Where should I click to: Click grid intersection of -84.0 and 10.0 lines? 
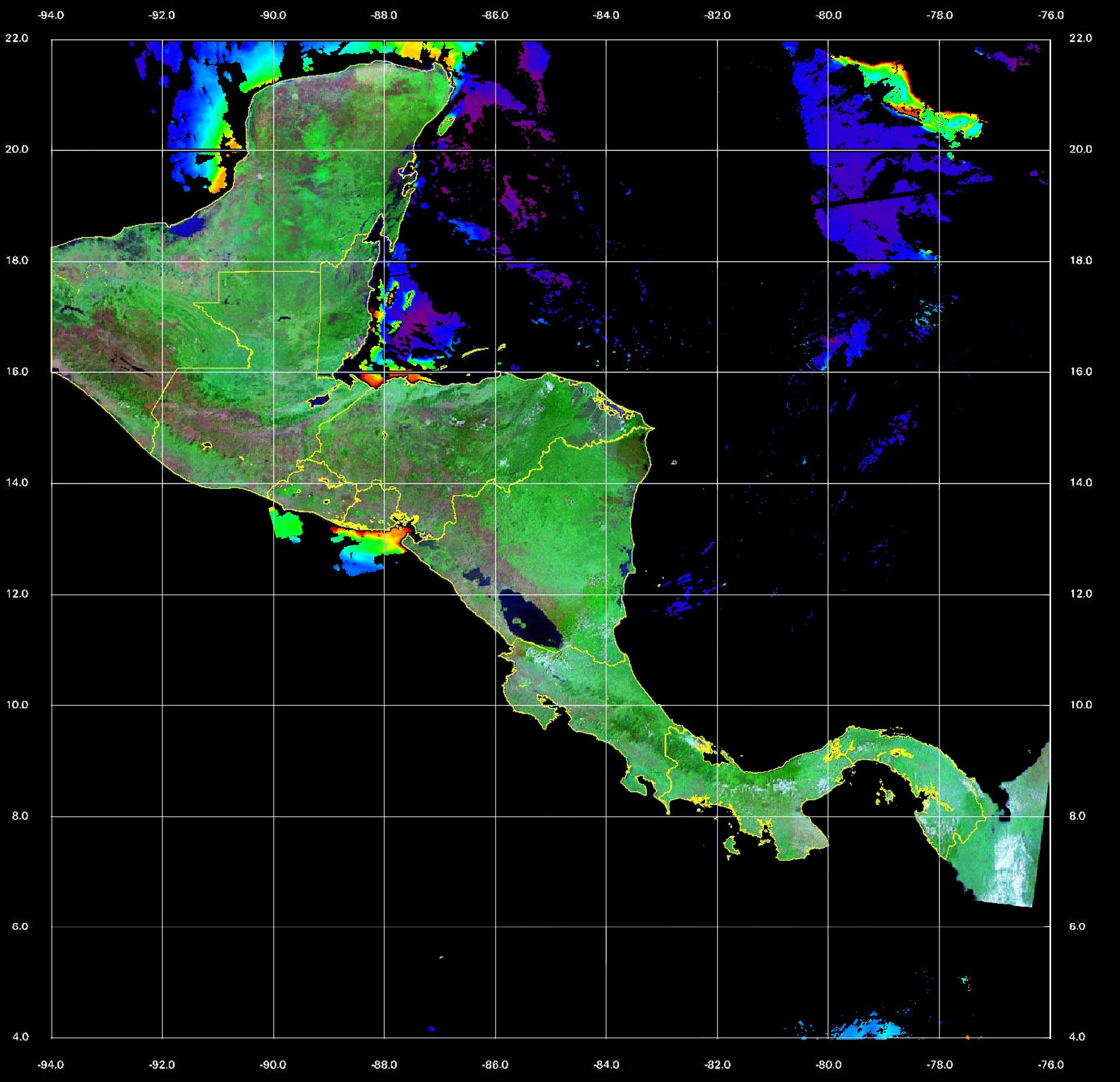606,705
